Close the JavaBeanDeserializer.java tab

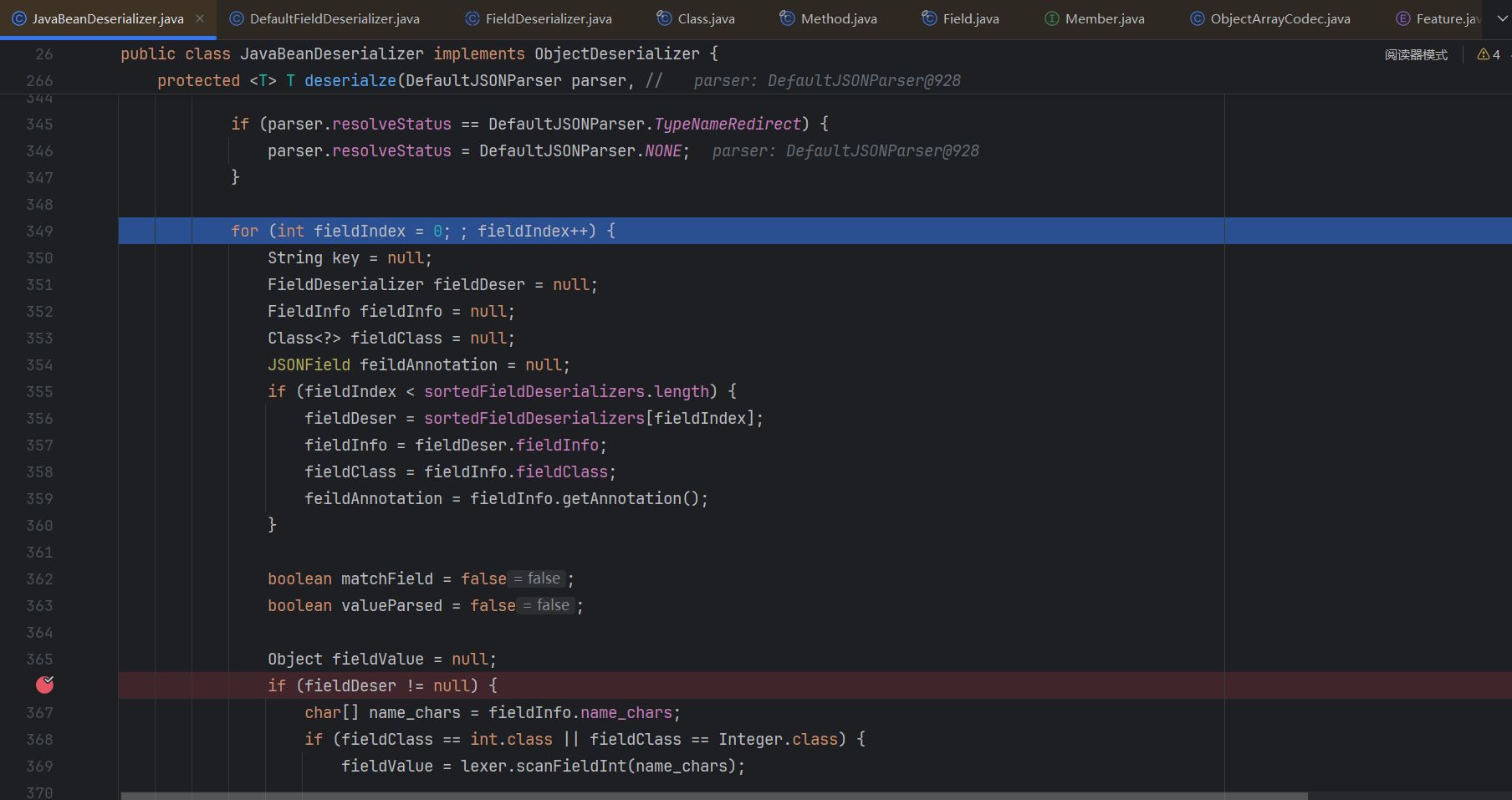(200, 18)
